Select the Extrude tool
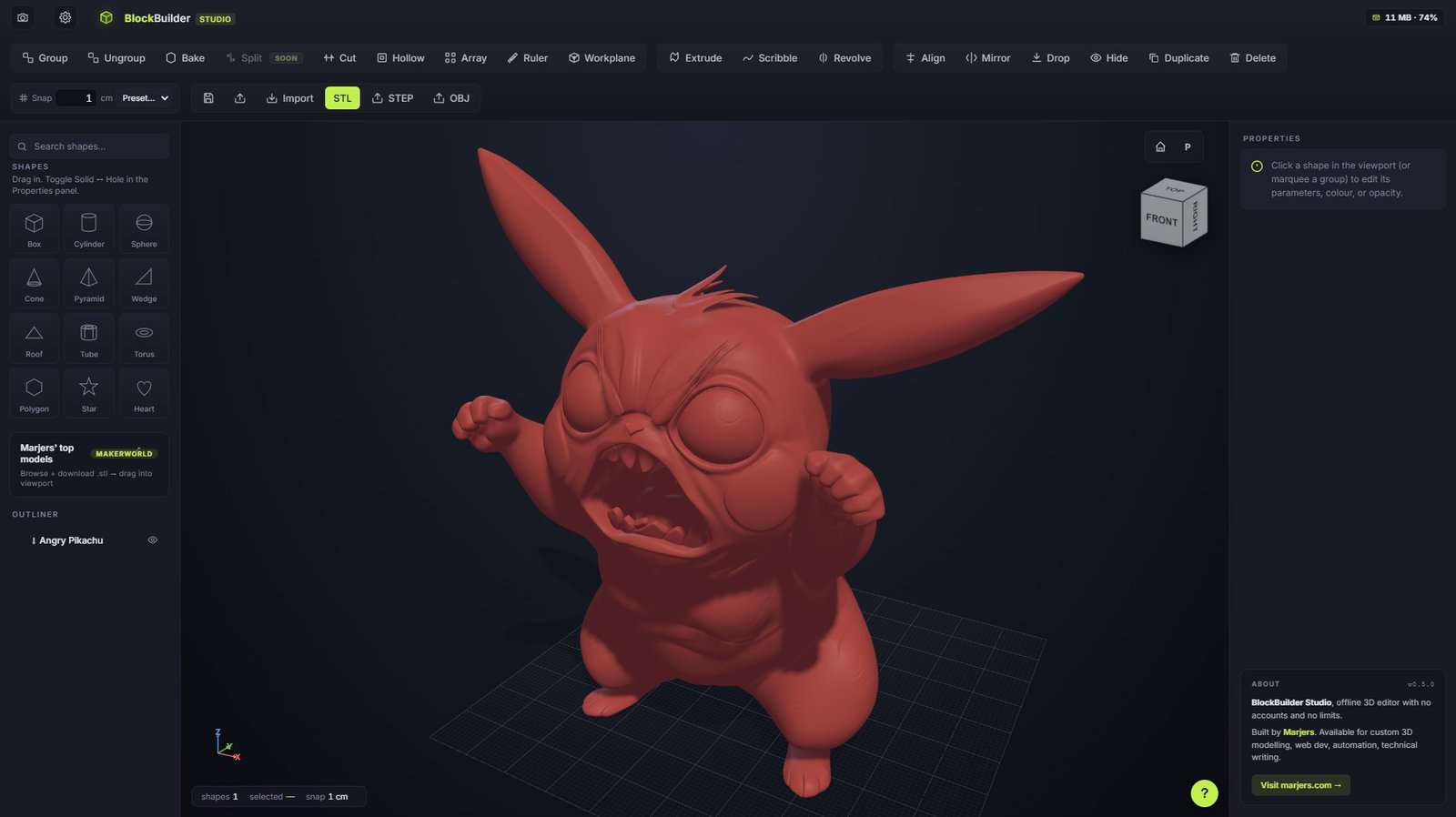 tap(695, 57)
